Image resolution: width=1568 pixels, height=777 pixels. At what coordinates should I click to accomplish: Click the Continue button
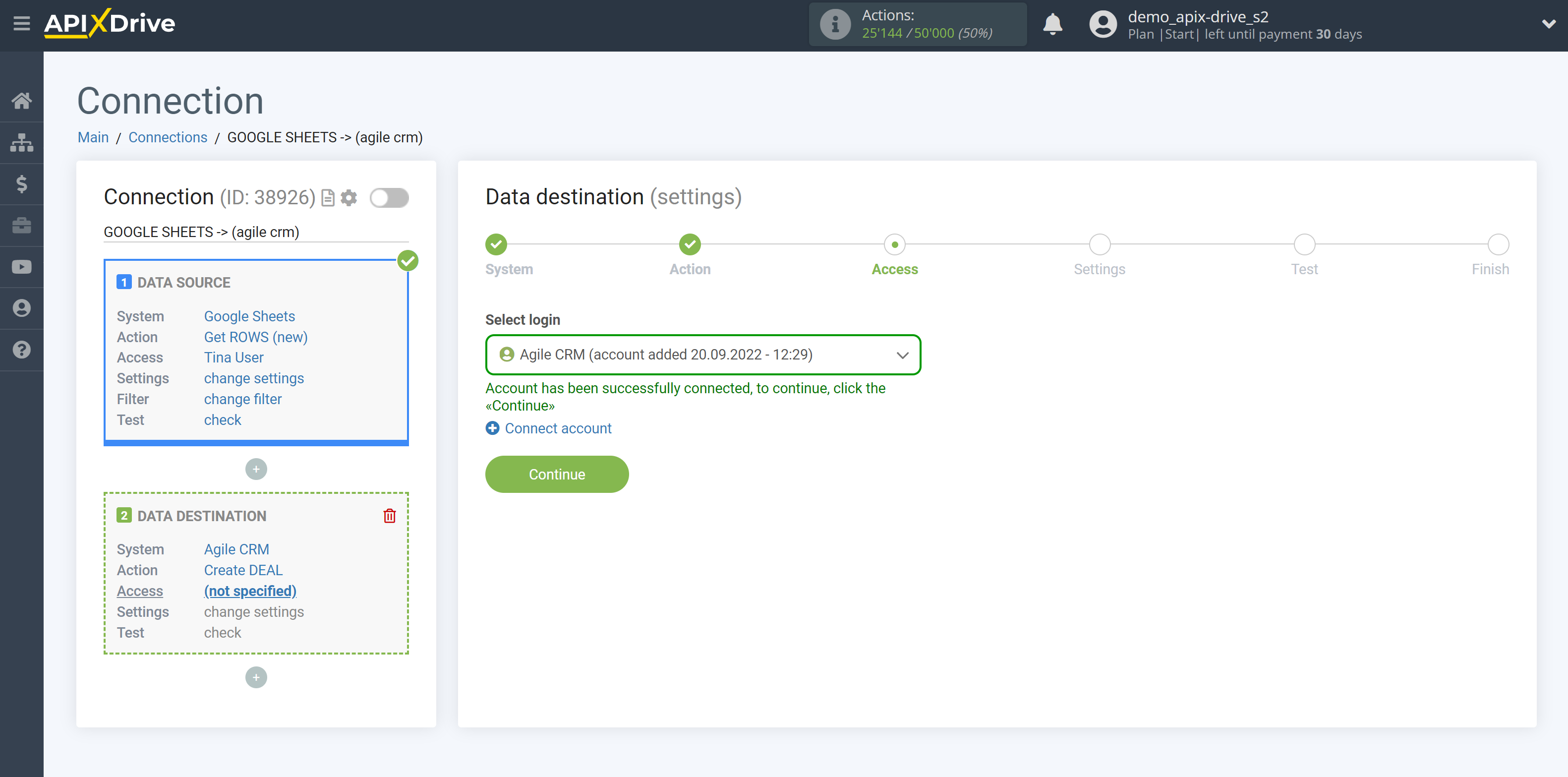click(x=557, y=474)
